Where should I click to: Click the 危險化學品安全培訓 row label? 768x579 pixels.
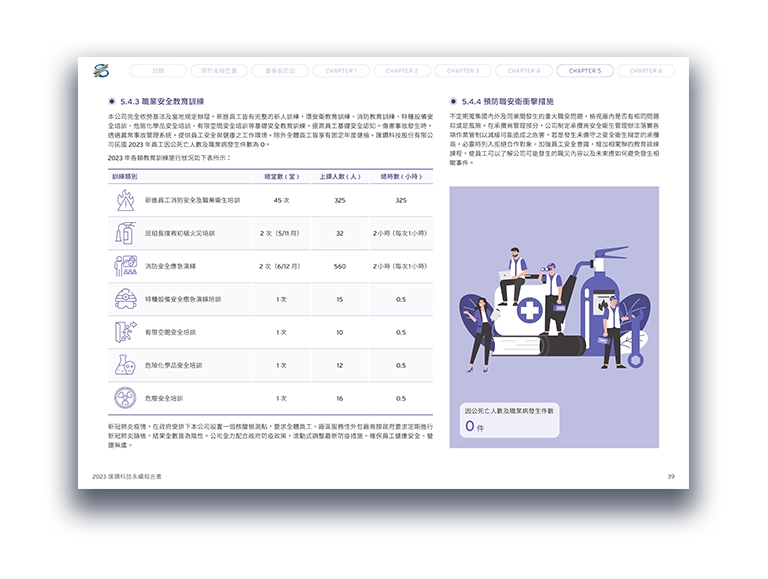(x=173, y=365)
